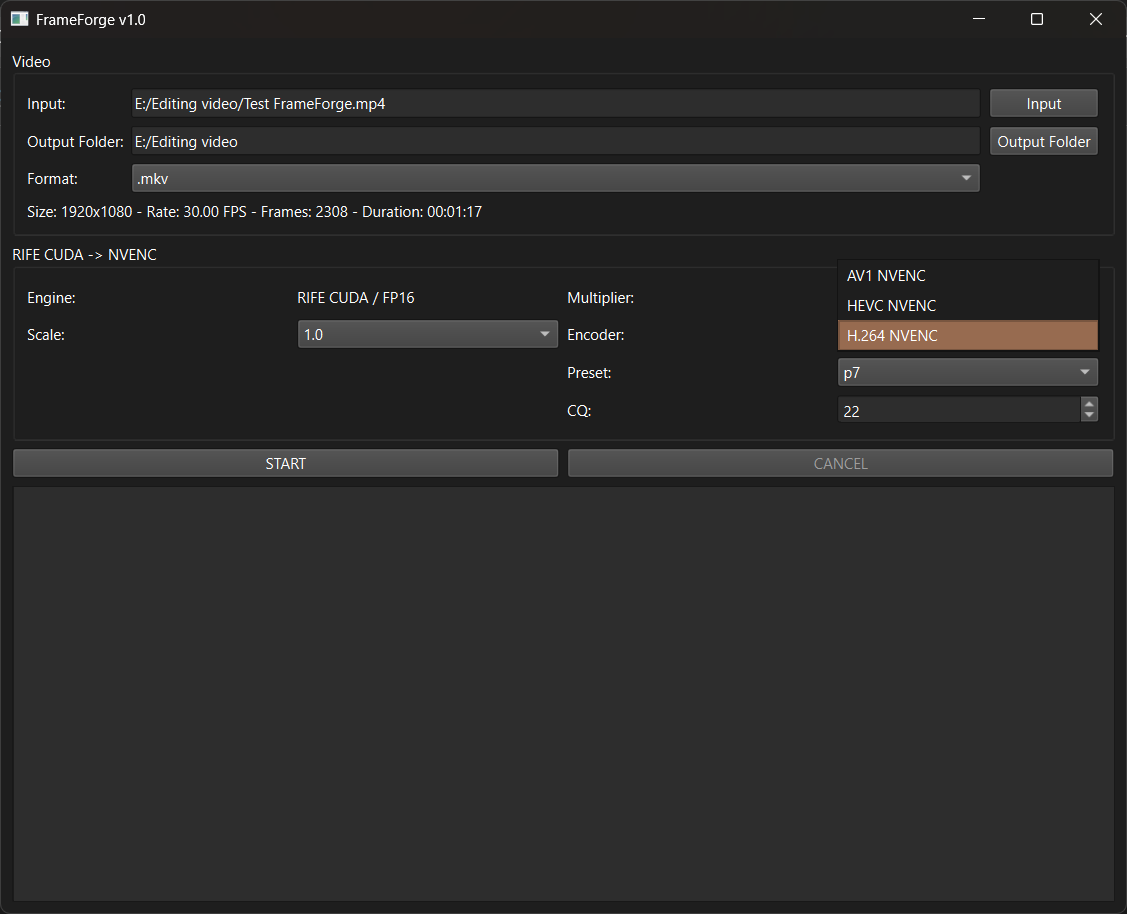1127x914 pixels.
Task: Select AV1 NVENC from encoder list
Action: (x=967, y=276)
